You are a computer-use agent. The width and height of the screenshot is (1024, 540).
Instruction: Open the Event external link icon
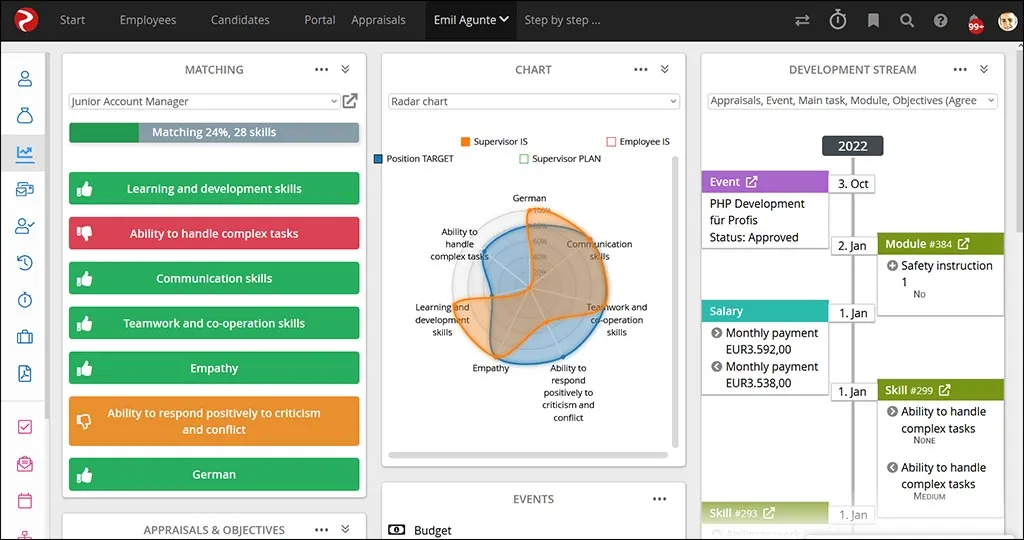coord(752,182)
